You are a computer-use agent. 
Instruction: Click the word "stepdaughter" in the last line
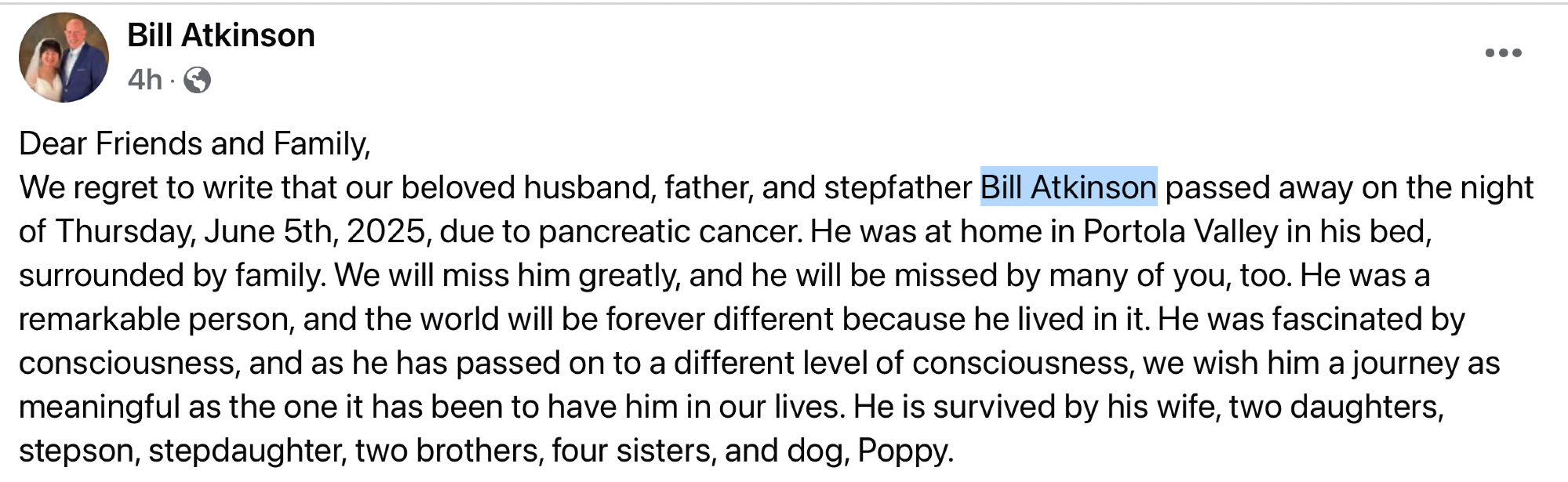[x=246, y=451]
